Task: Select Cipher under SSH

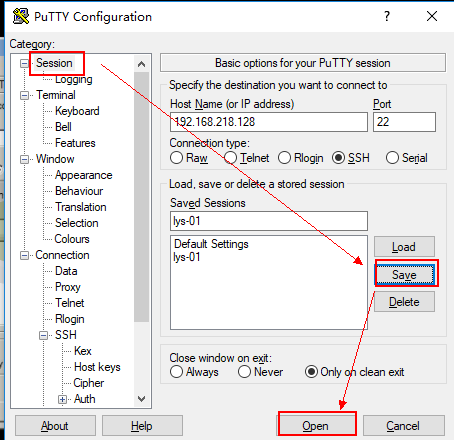Action: [x=88, y=383]
